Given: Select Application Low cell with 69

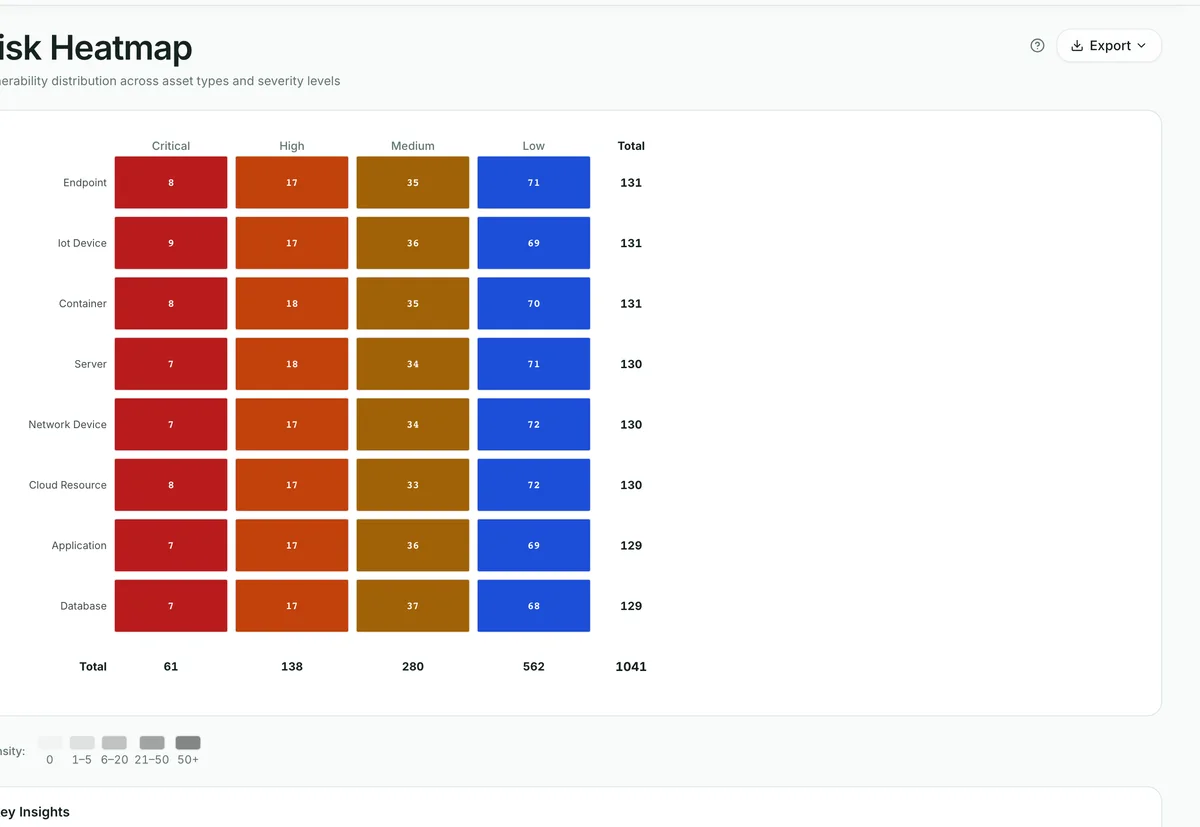Looking at the screenshot, I should coord(534,546).
